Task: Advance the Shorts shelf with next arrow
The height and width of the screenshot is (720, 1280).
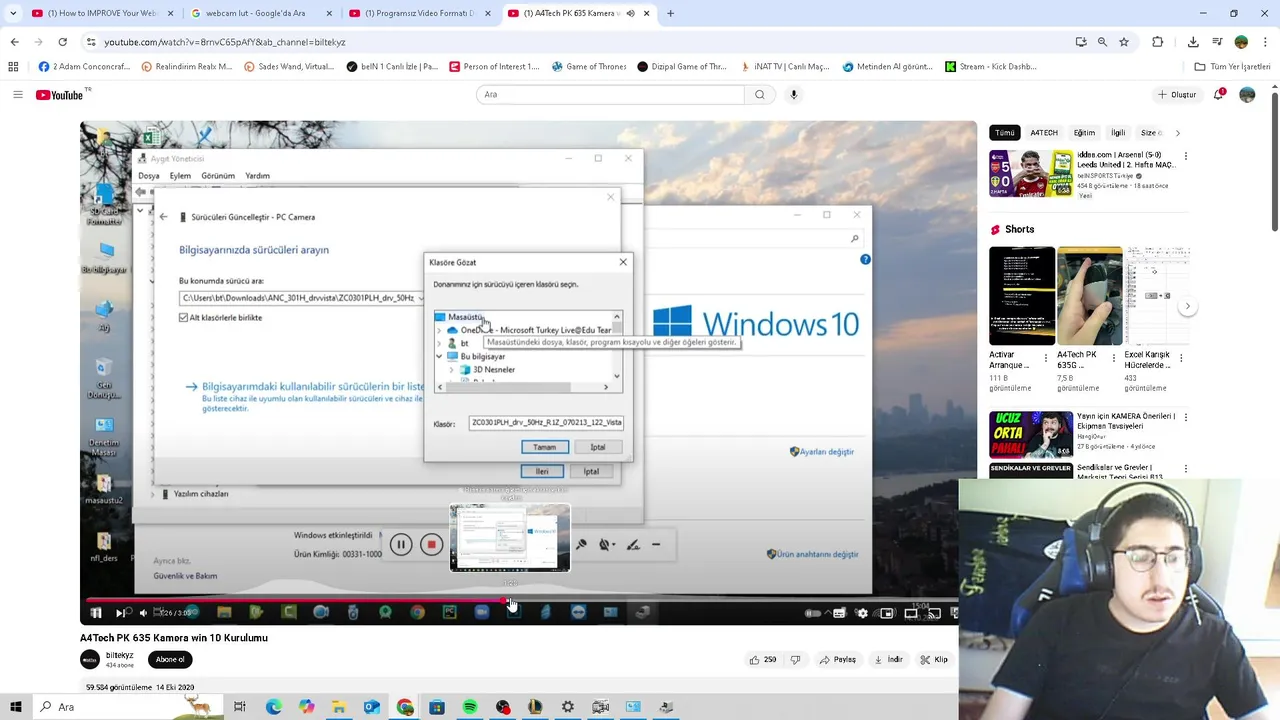Action: (1187, 307)
